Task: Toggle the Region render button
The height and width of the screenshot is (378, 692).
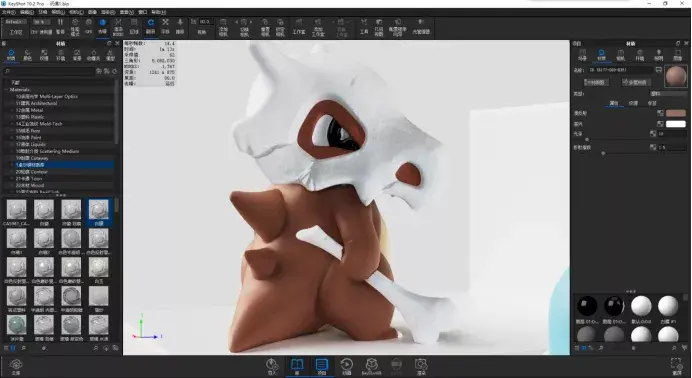Action: click(134, 26)
